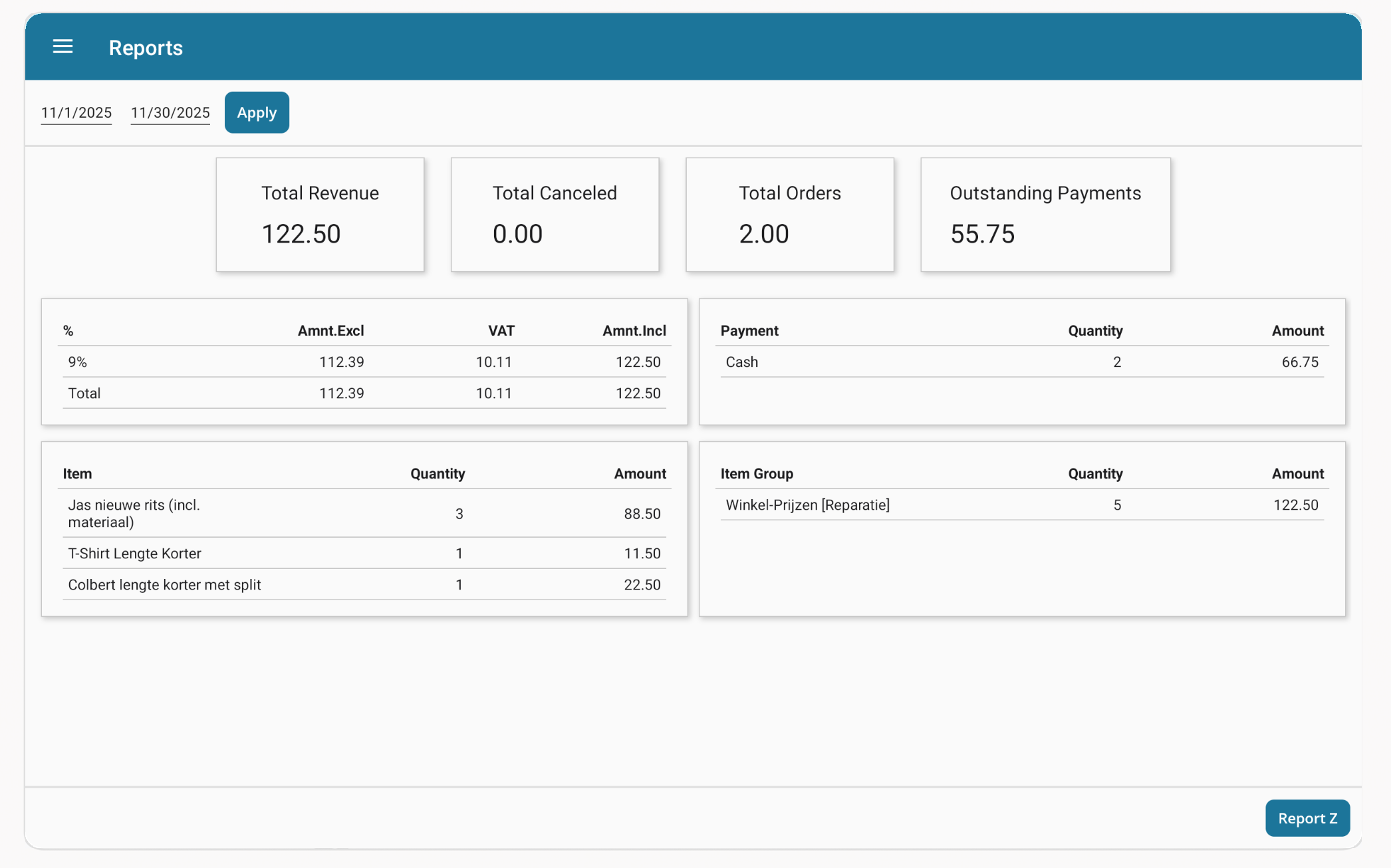Viewport: 1391px width, 868px height.
Task: Select the 9% VAT rate row label
Action: [78, 362]
